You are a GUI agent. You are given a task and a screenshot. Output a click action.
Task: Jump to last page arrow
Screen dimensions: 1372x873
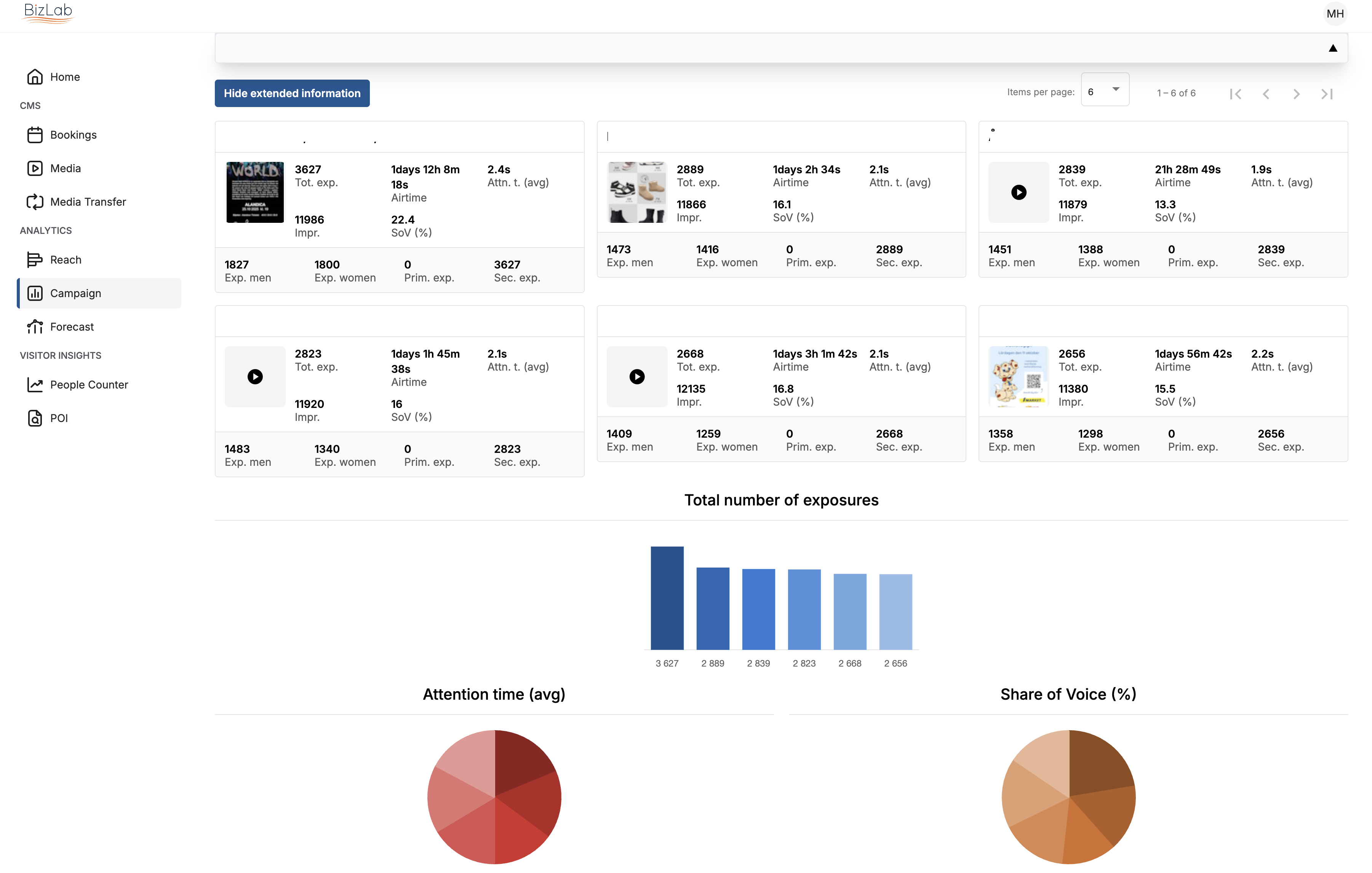[x=1327, y=94]
